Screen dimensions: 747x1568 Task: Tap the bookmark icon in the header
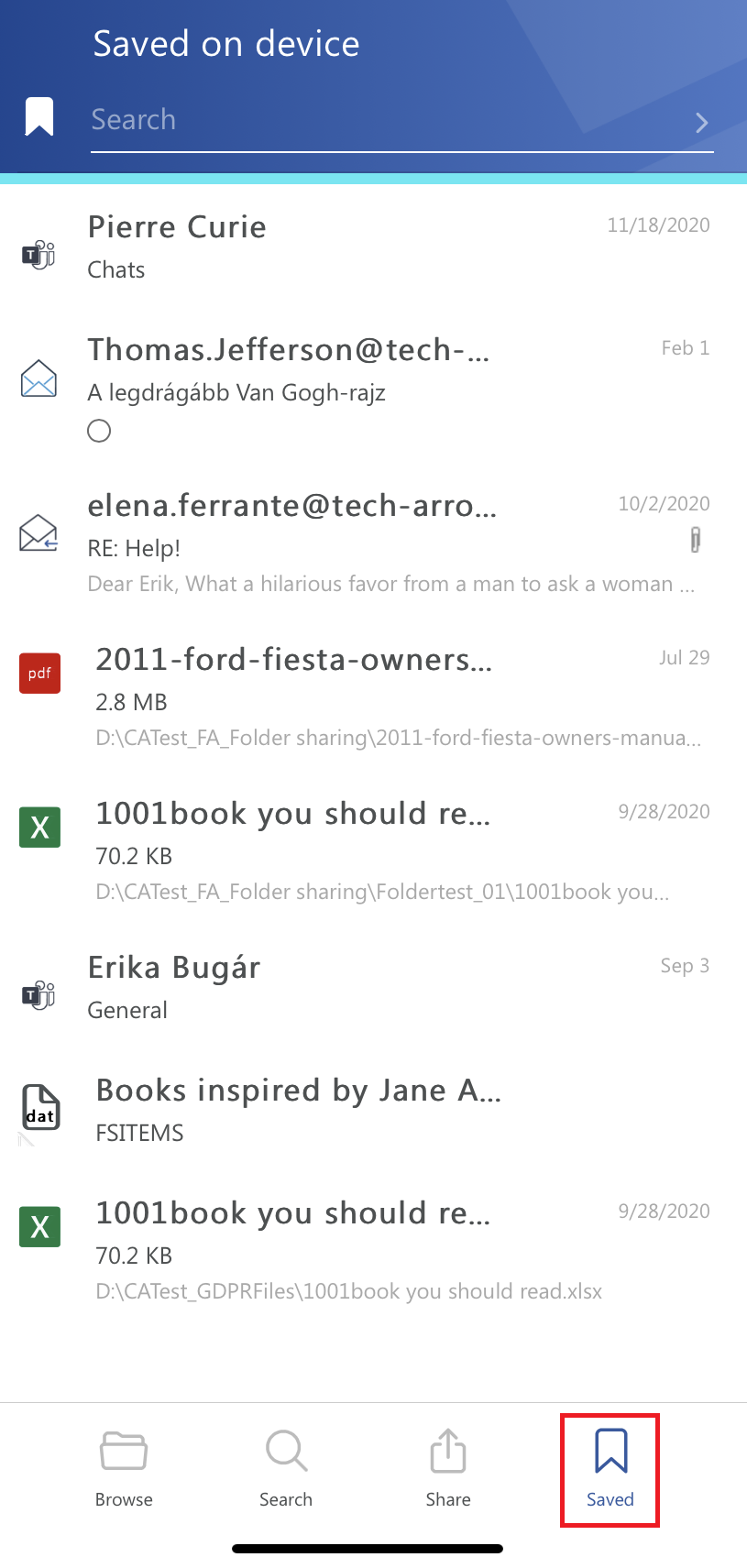(38, 116)
